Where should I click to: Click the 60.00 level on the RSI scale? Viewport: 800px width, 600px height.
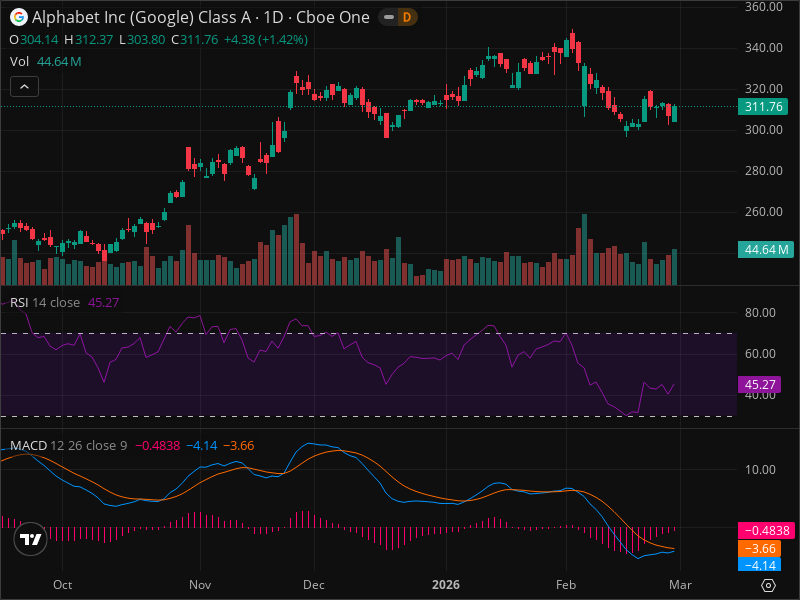pyautogui.click(x=760, y=354)
